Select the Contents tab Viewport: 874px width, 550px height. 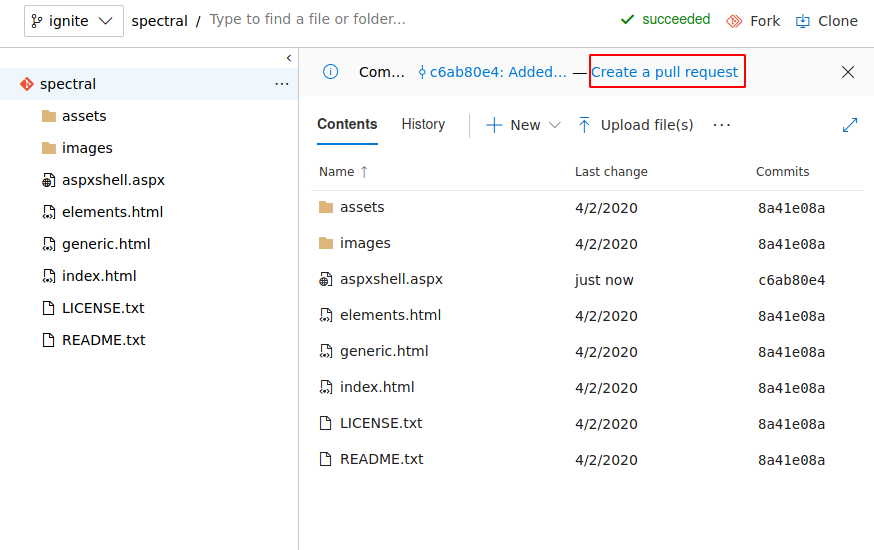click(x=347, y=124)
